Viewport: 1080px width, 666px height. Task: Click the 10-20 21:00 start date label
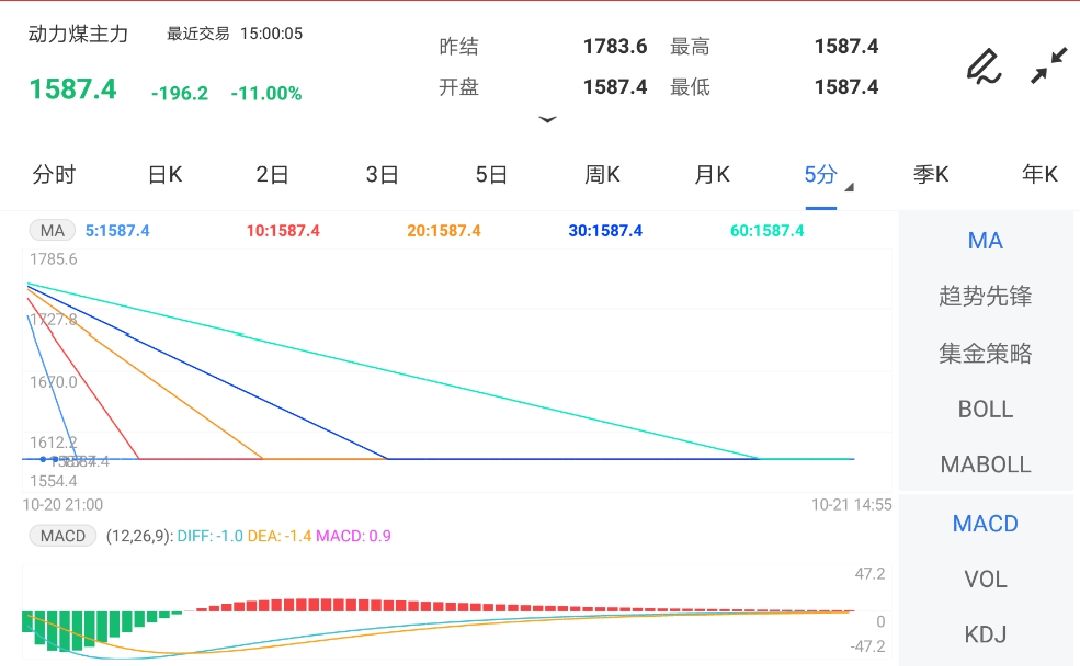pos(63,505)
